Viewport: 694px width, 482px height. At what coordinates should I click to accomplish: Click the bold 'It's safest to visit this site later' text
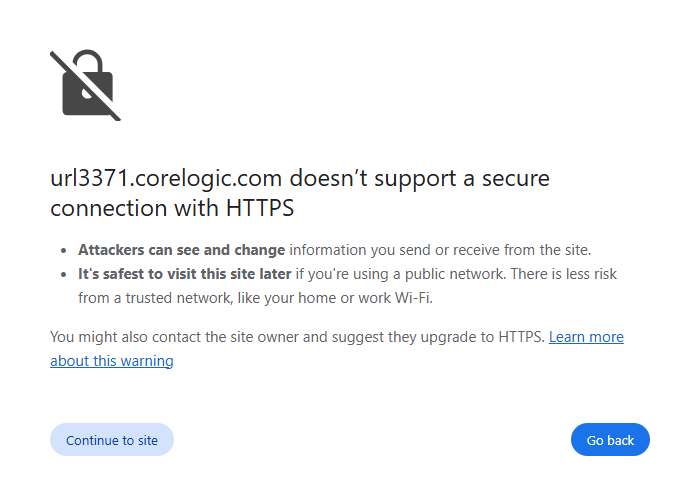coord(185,274)
